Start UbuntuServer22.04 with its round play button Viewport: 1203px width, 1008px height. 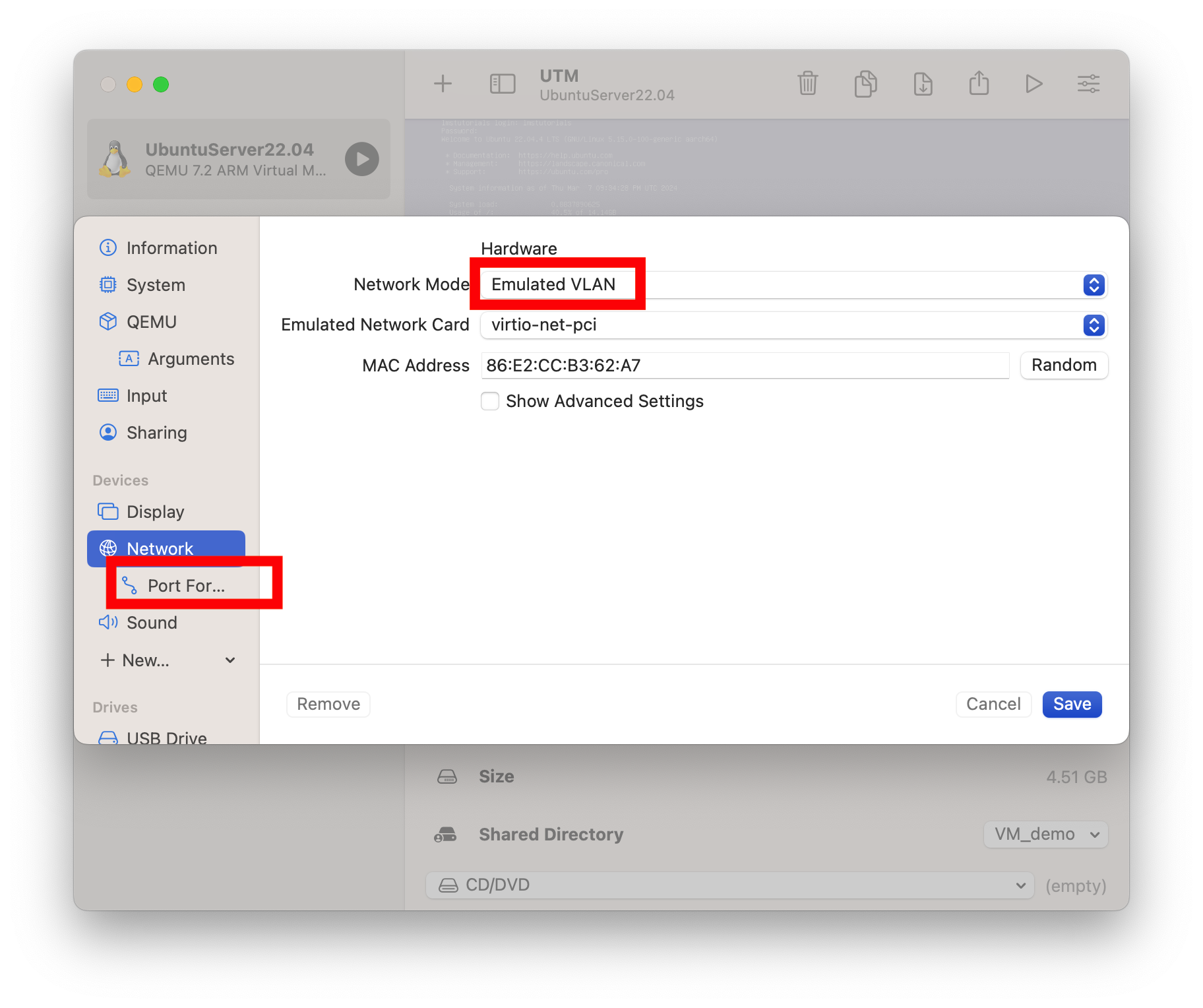362,159
